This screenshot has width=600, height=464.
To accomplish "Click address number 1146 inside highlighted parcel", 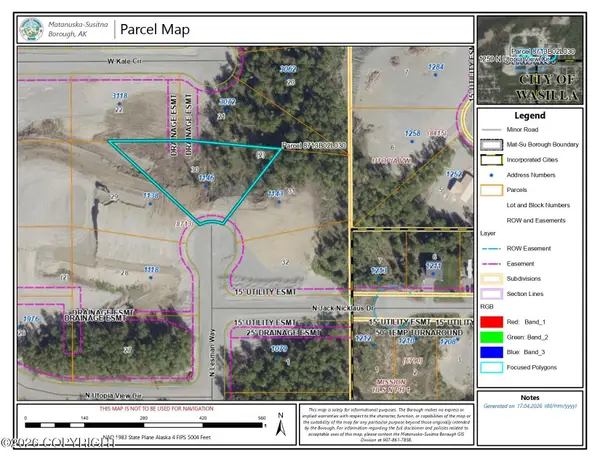I will [x=207, y=178].
